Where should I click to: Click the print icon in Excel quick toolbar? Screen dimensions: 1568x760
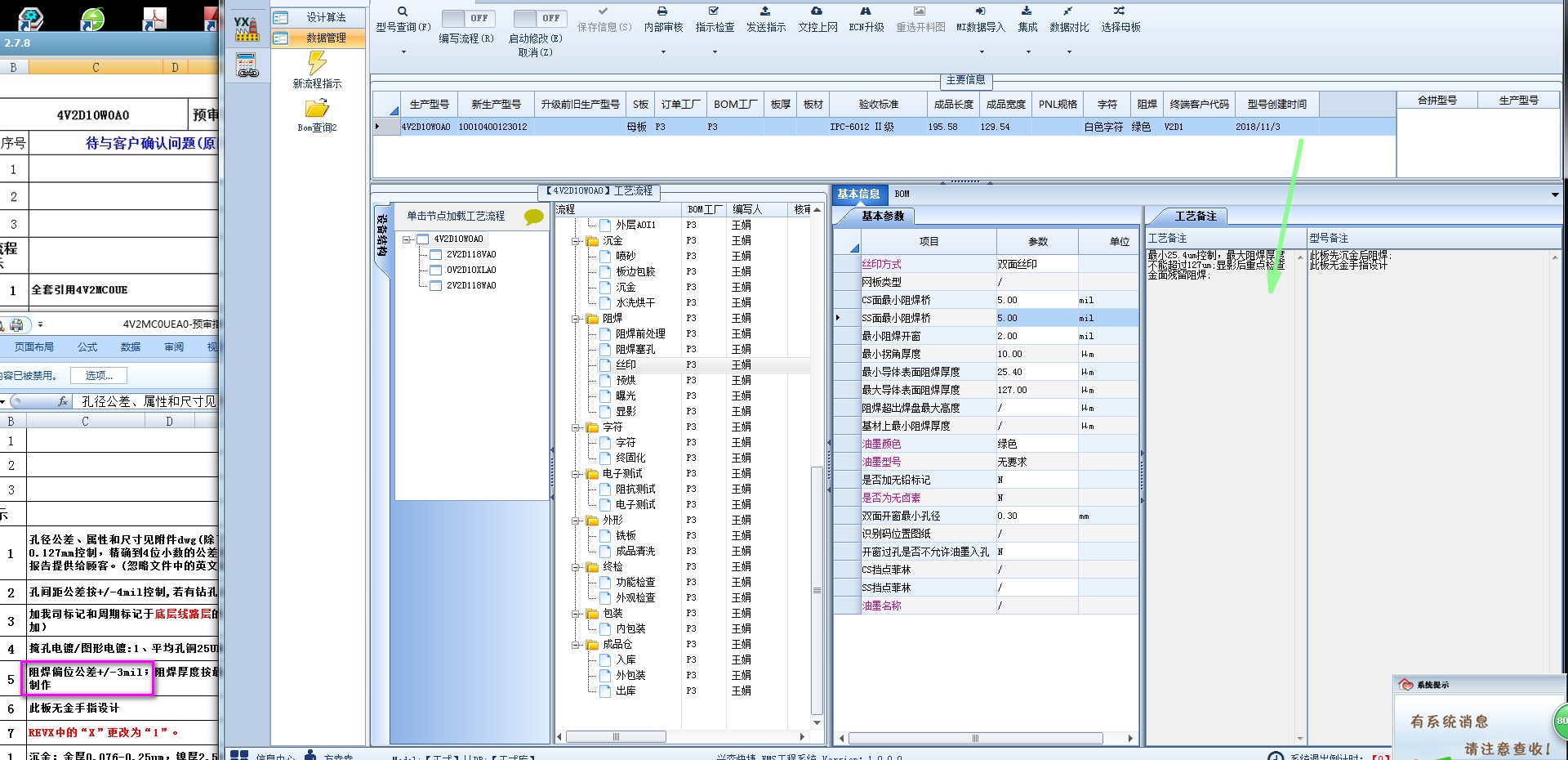click(16, 325)
